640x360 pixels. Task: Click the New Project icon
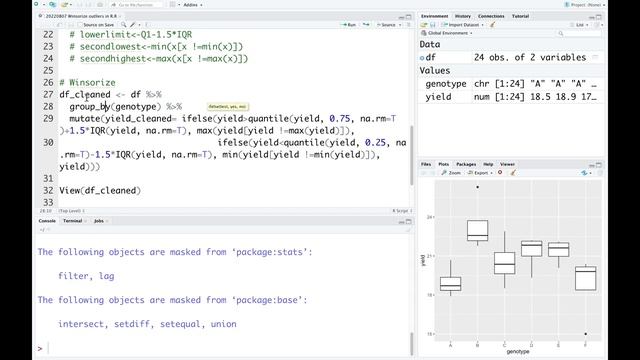click(52, 4)
